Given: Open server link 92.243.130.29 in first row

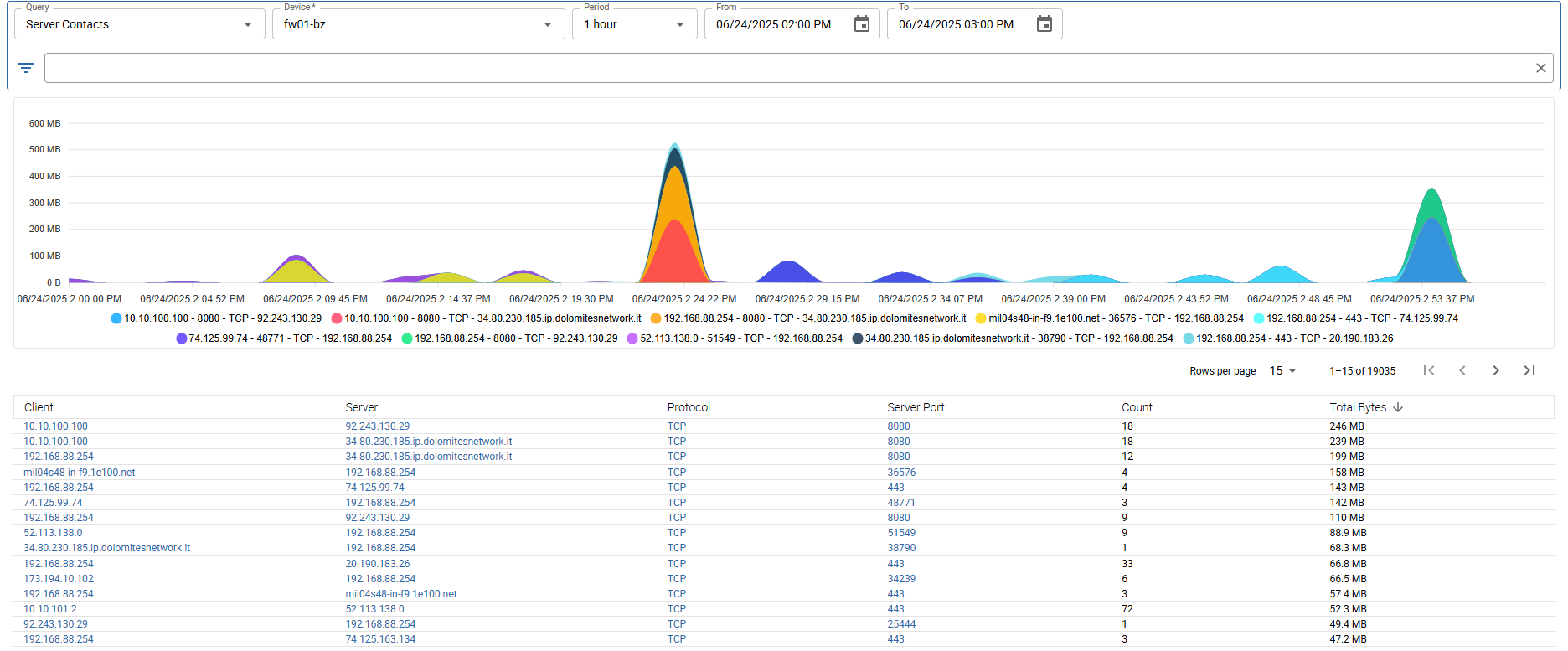Looking at the screenshot, I should tap(378, 426).
